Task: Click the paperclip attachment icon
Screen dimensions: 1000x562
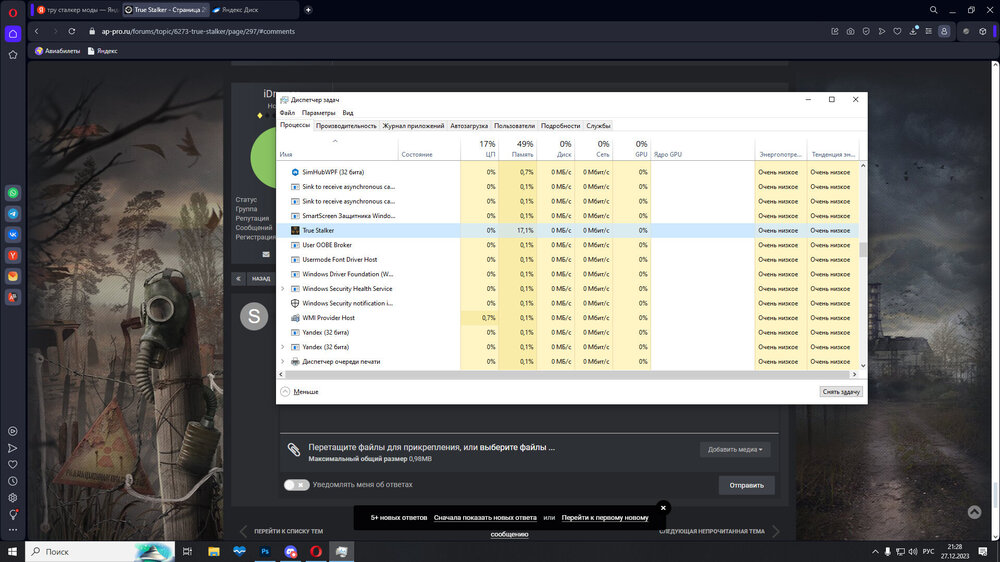Action: pyautogui.click(x=293, y=450)
